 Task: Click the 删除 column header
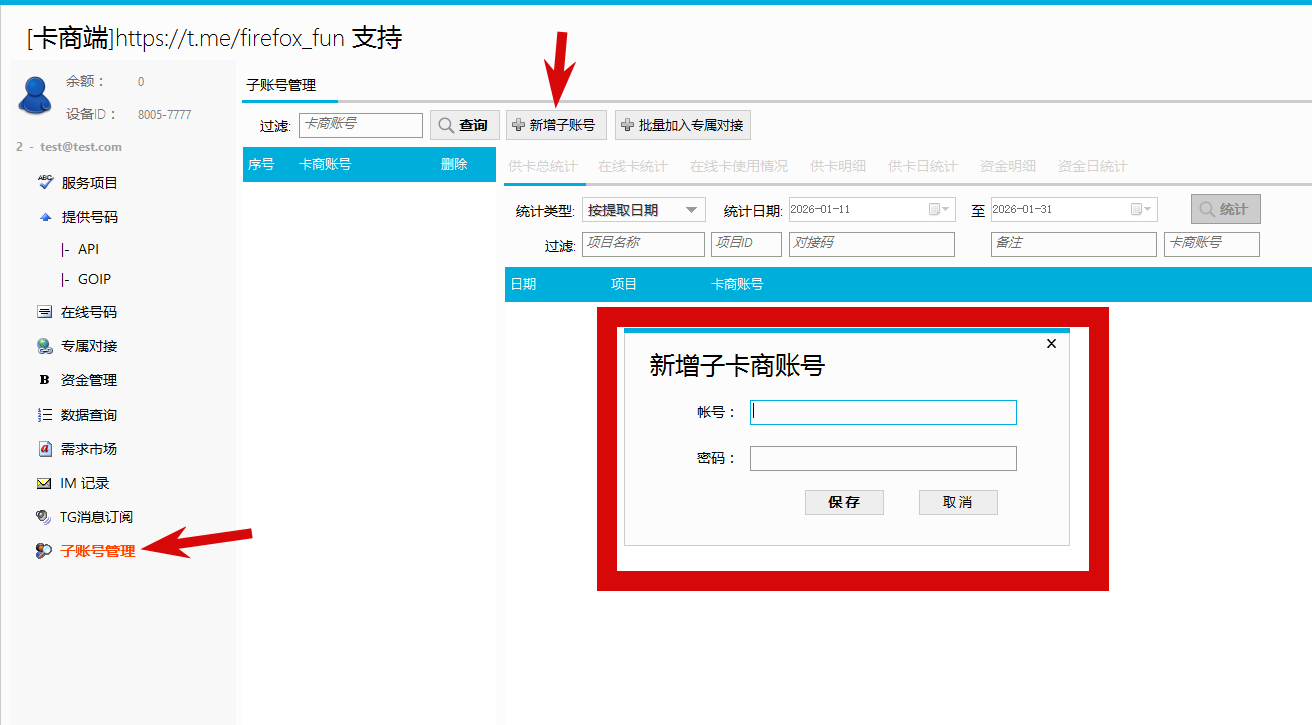point(454,164)
